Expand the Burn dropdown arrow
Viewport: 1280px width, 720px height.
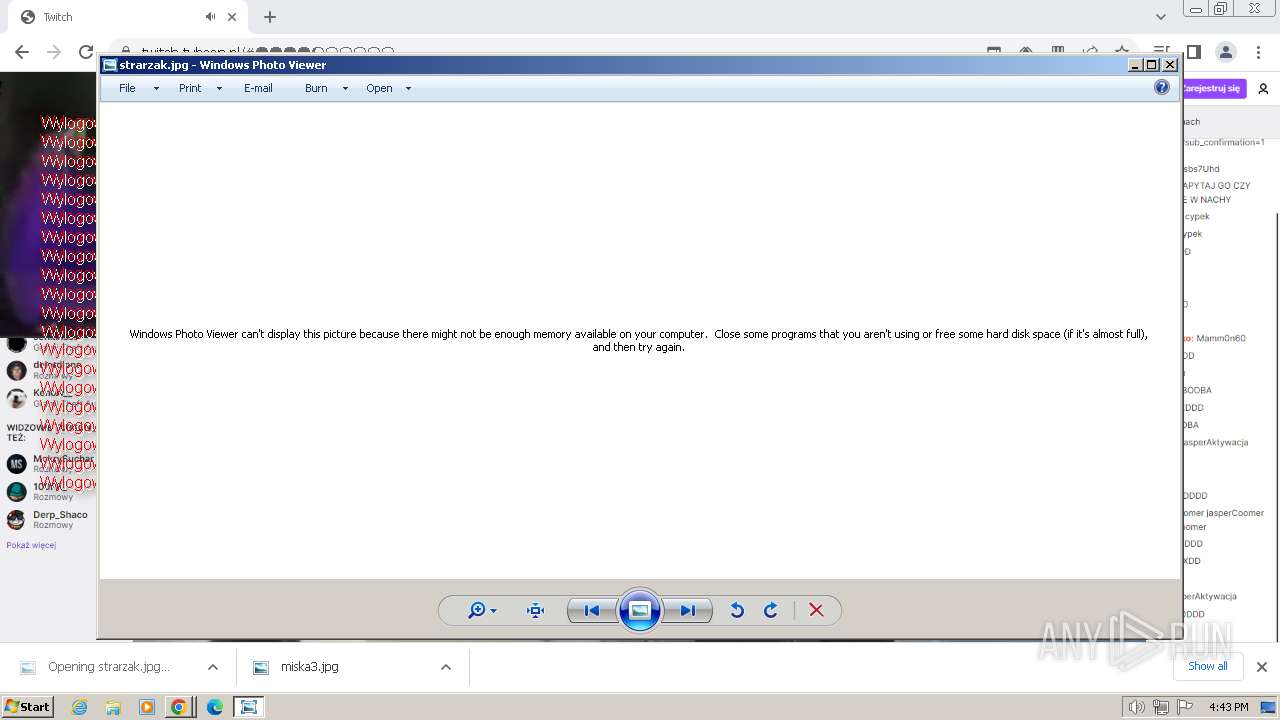(x=345, y=88)
